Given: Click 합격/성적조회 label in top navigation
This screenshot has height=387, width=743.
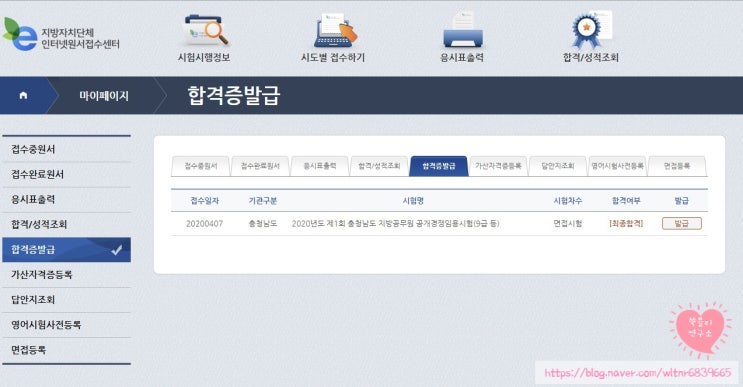Looking at the screenshot, I should point(590,57).
